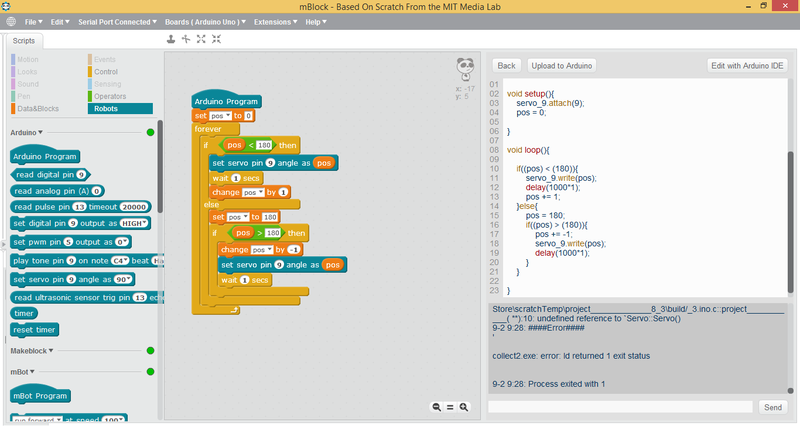Click the read pulse pin block
This screenshot has width=800, height=426.
(81, 207)
